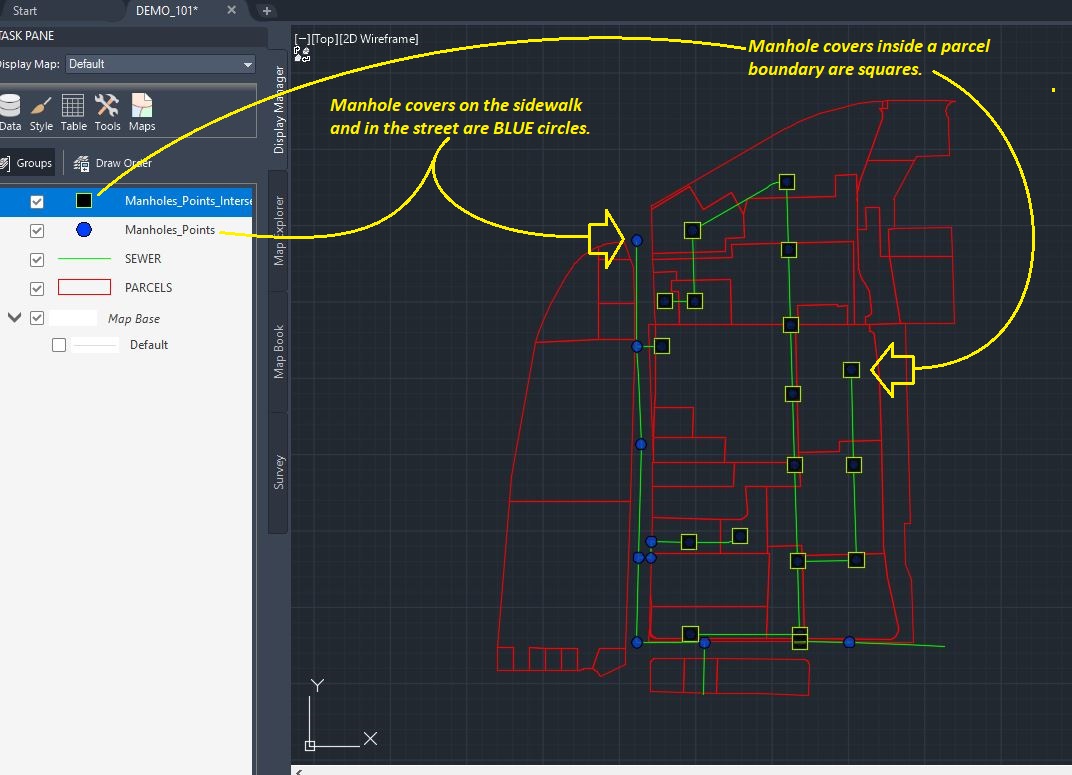Open a new drawing tab with plus
Viewport: 1072px width, 775px height.
[267, 11]
